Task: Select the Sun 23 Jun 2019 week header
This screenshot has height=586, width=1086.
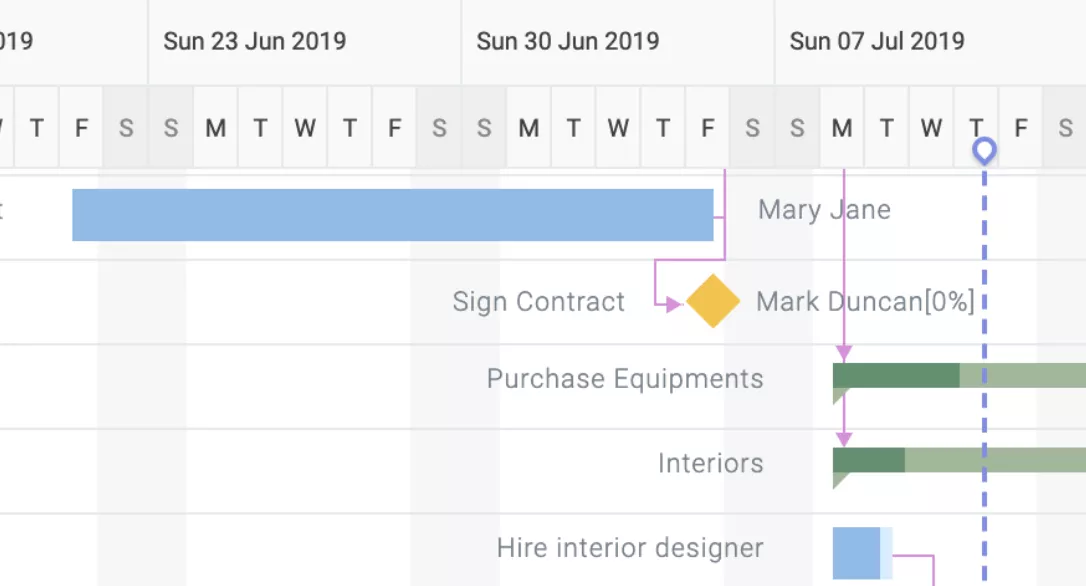Action: (x=255, y=41)
